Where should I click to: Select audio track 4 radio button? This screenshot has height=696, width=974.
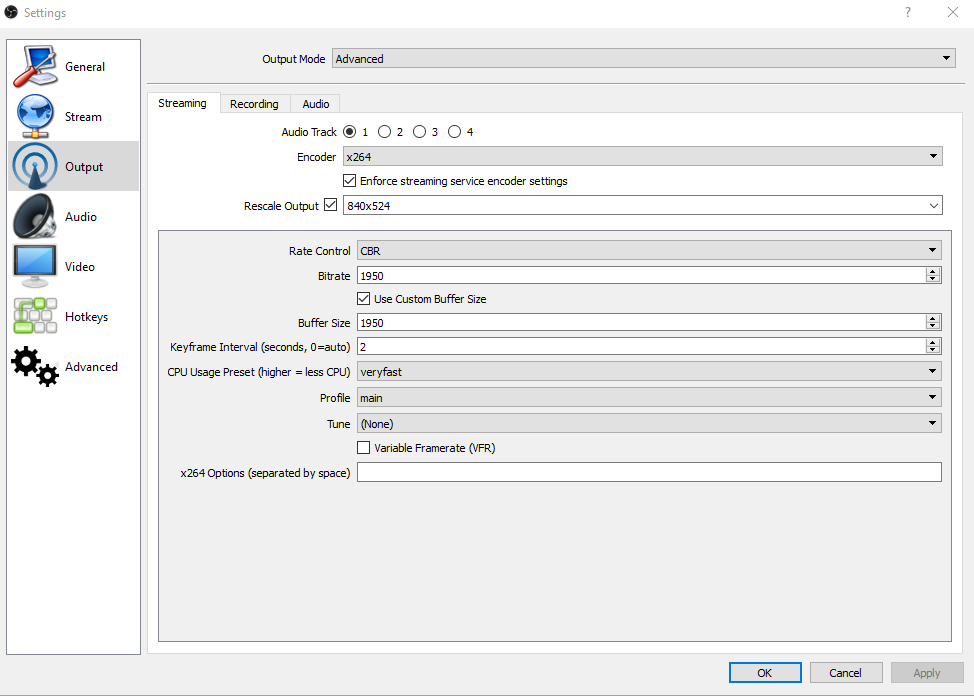455,132
